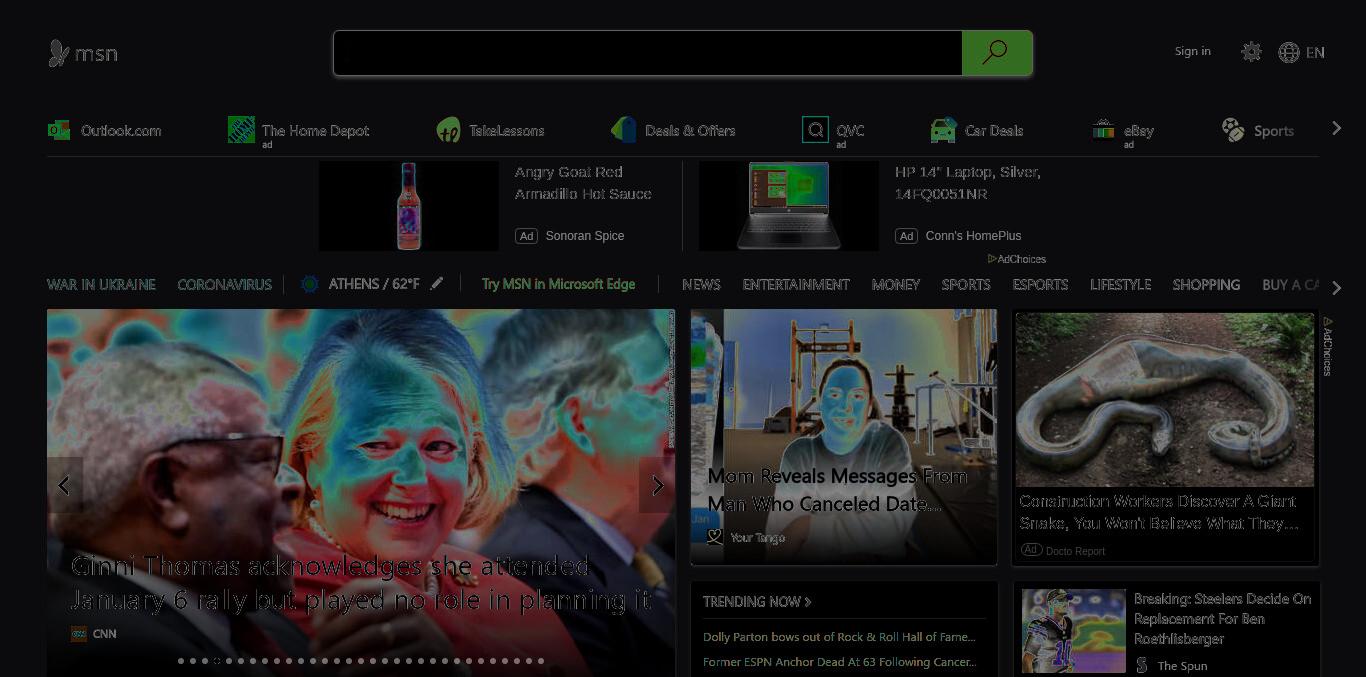
Task: Click the Angry Goat hot sauce image
Action: [x=408, y=206]
